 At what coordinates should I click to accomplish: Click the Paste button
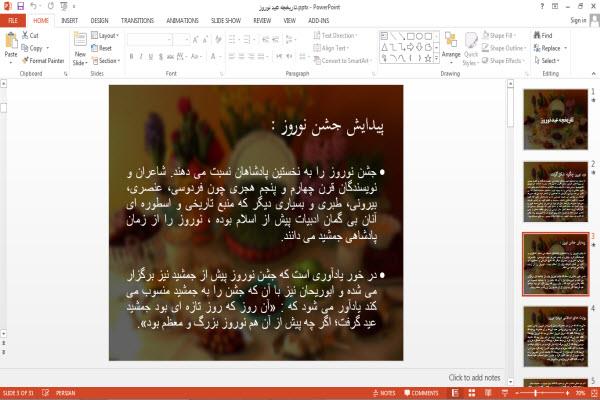11,45
